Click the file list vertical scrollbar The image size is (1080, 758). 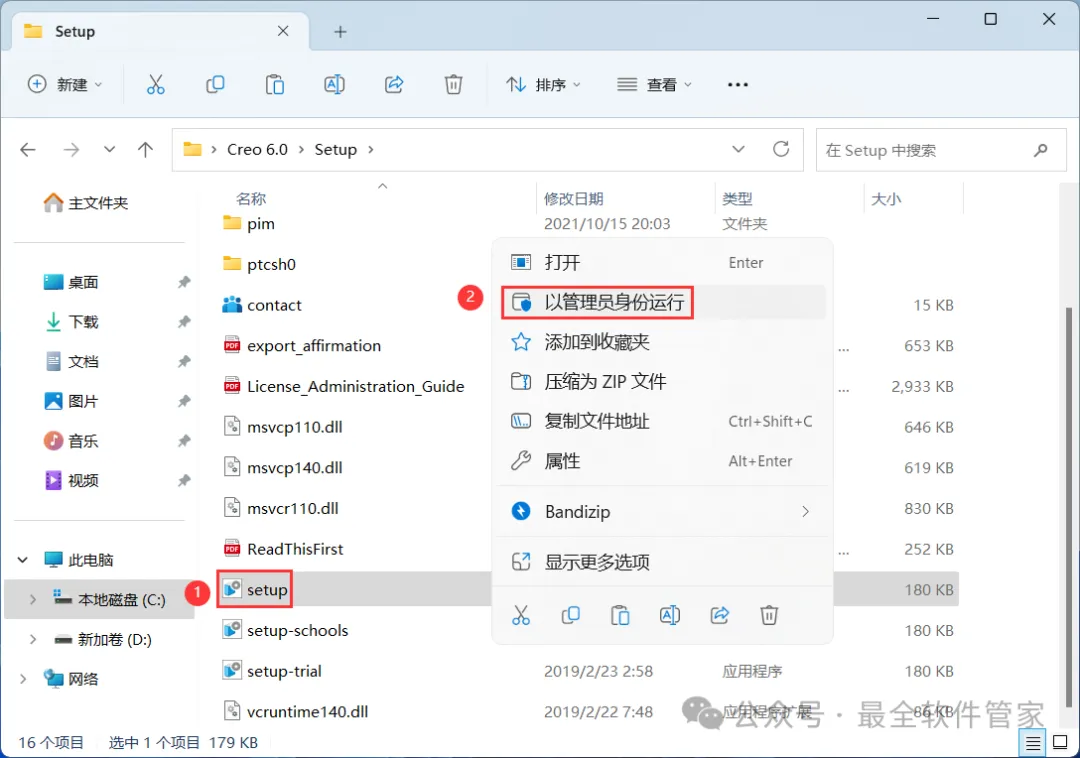[1070, 507]
